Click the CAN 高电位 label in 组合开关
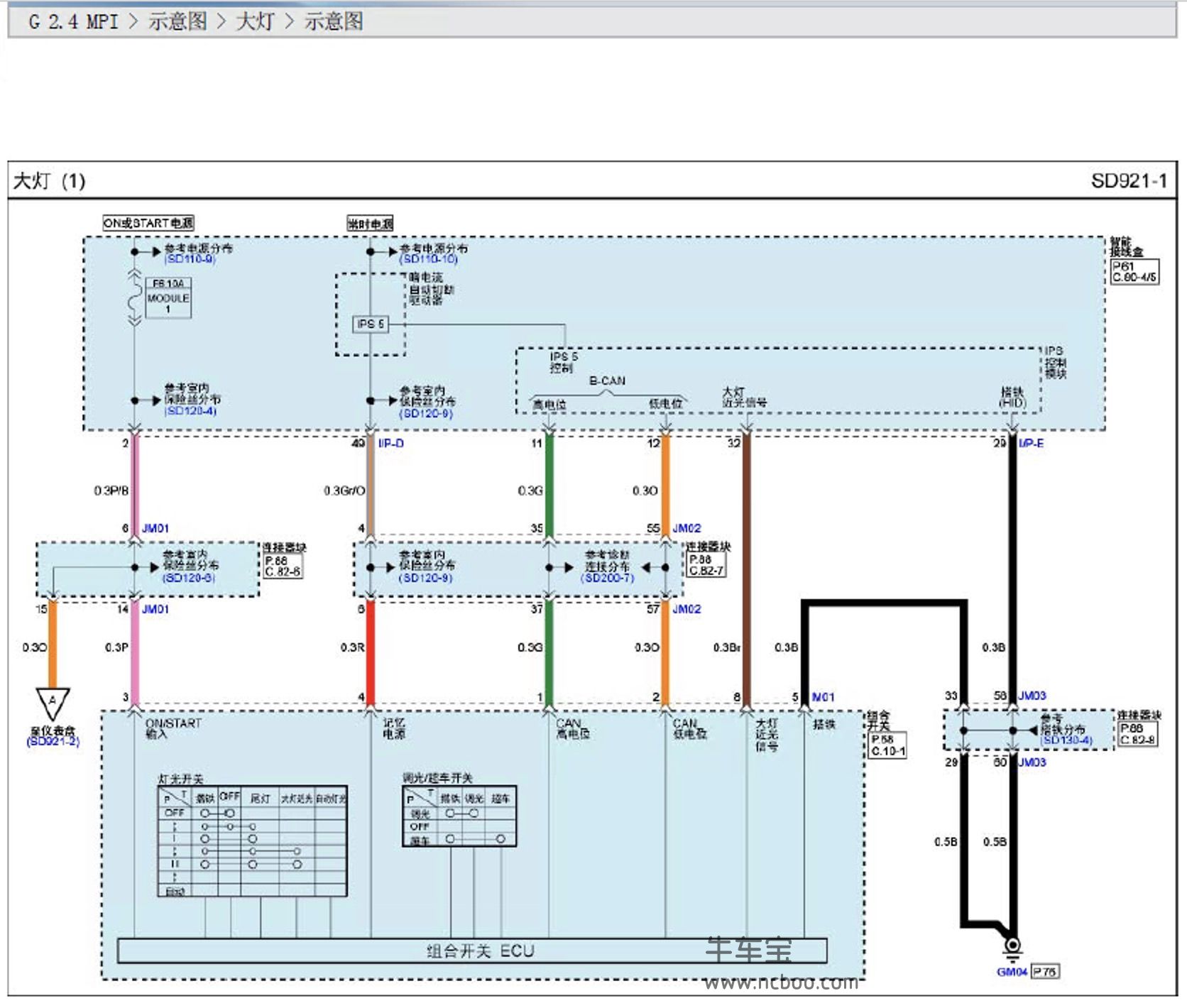Viewport: 1187px width, 1008px height. coord(573,728)
